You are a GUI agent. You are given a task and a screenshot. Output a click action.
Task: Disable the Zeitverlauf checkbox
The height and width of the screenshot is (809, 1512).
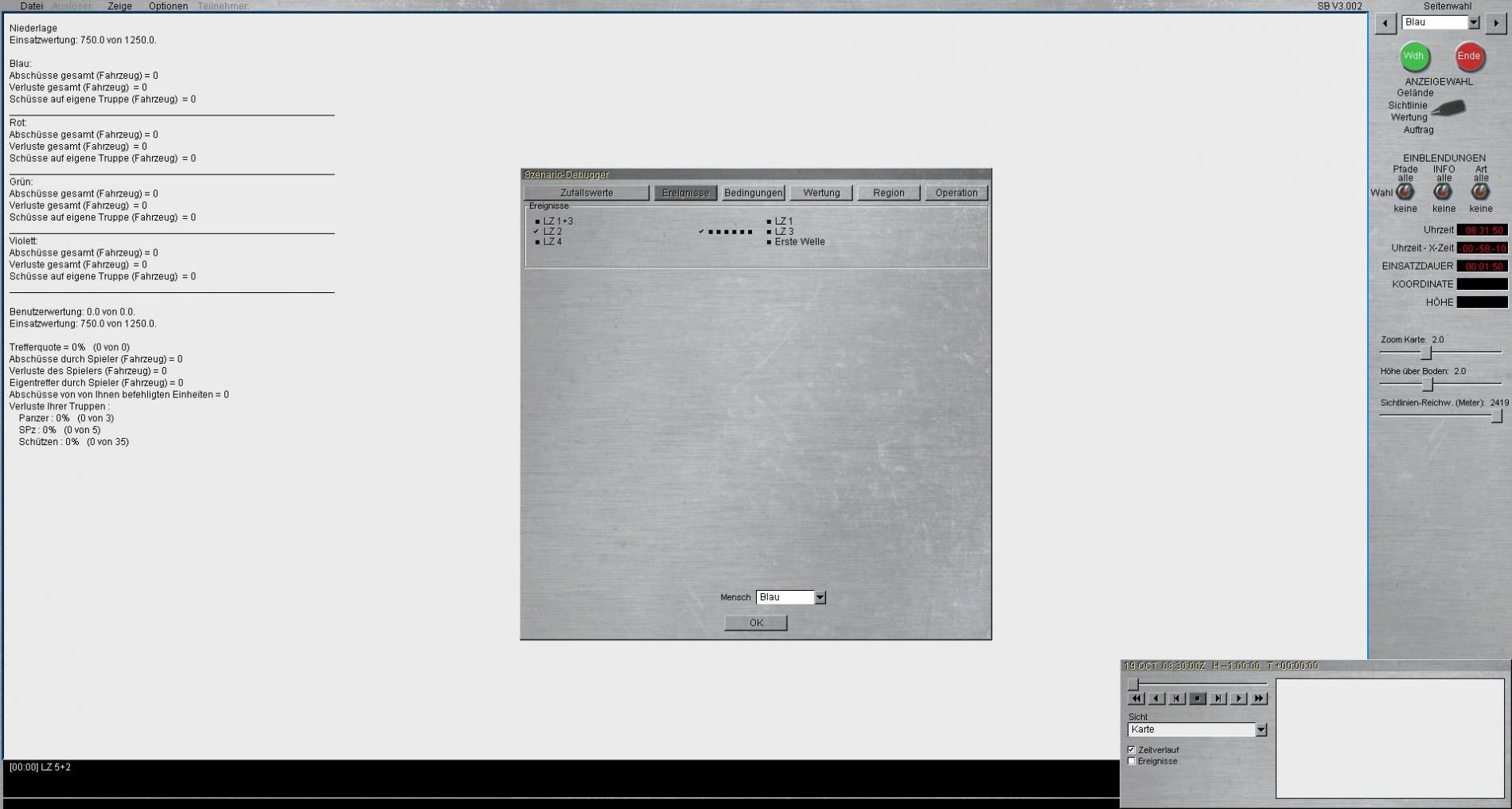[x=1132, y=750]
